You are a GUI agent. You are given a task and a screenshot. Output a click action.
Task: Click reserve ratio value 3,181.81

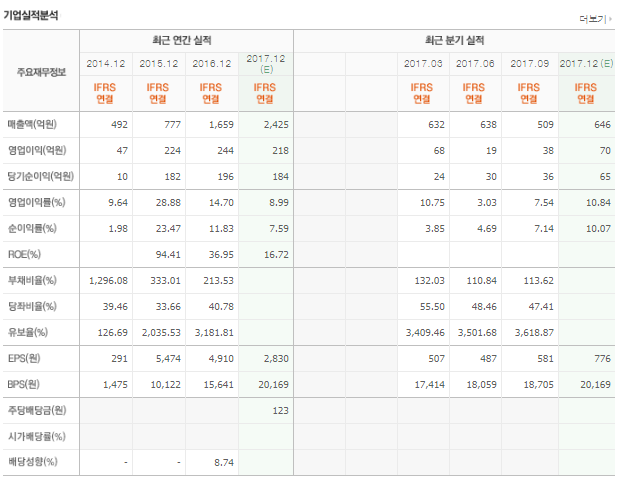[214, 333]
